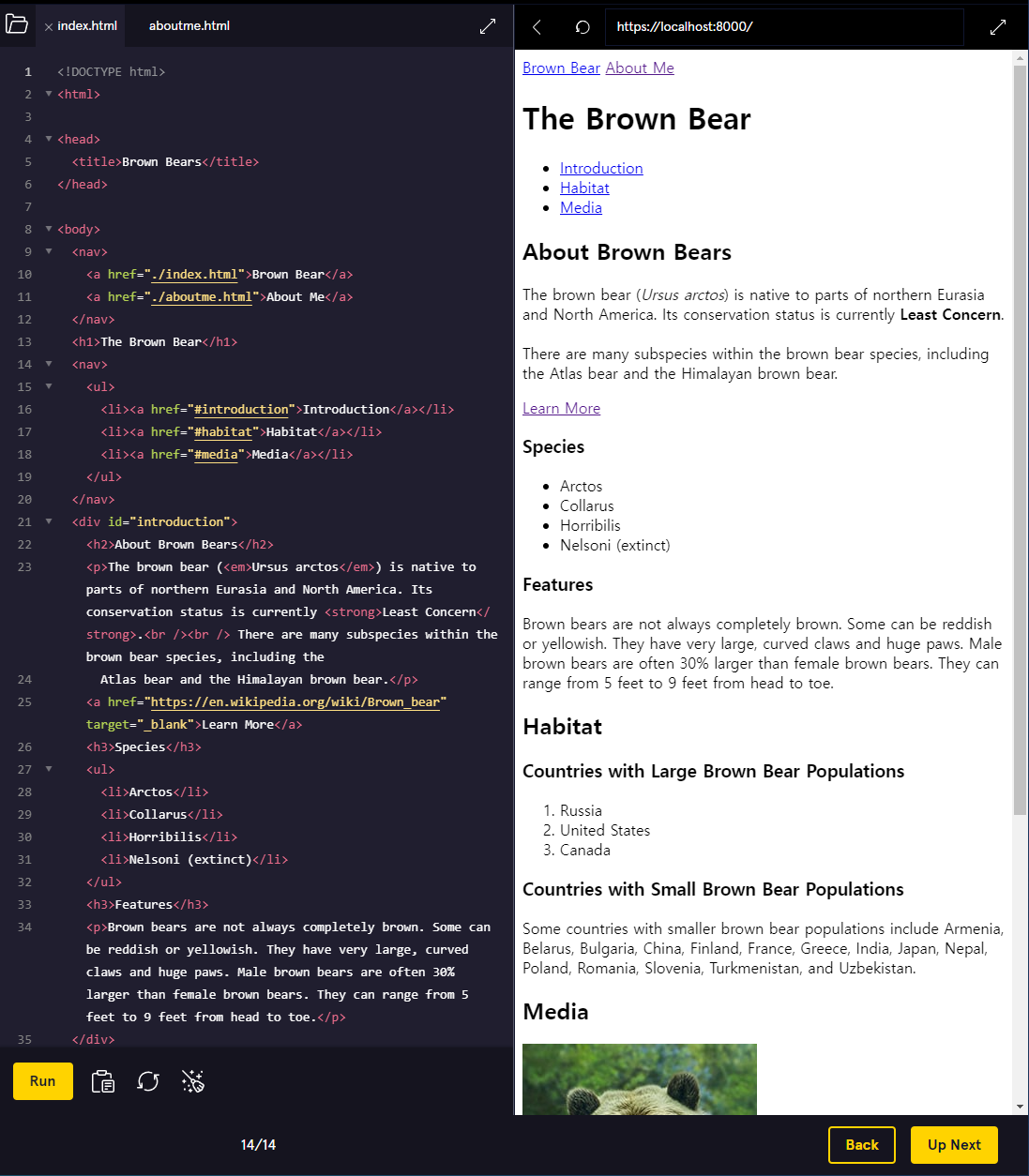Click the scrollbar up arrow in preview
The height and width of the screenshot is (1176, 1029).
1021,58
